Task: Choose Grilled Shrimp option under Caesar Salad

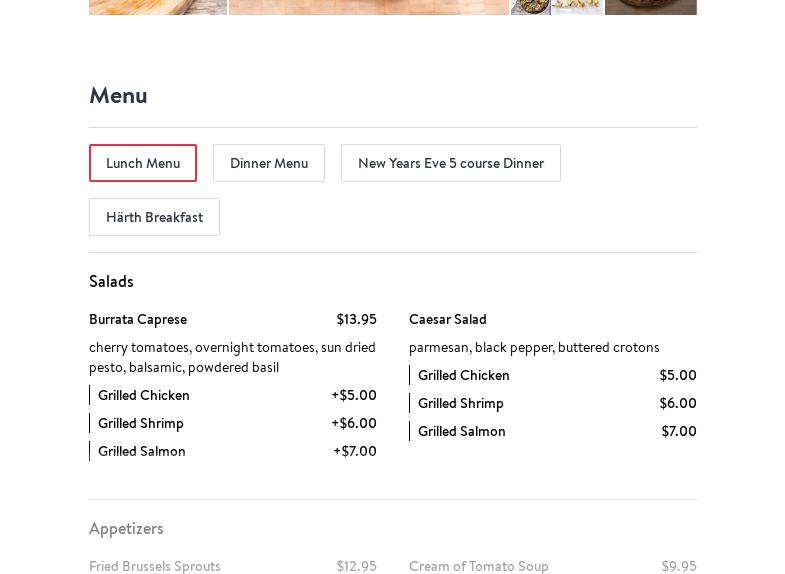Action: [x=461, y=404]
